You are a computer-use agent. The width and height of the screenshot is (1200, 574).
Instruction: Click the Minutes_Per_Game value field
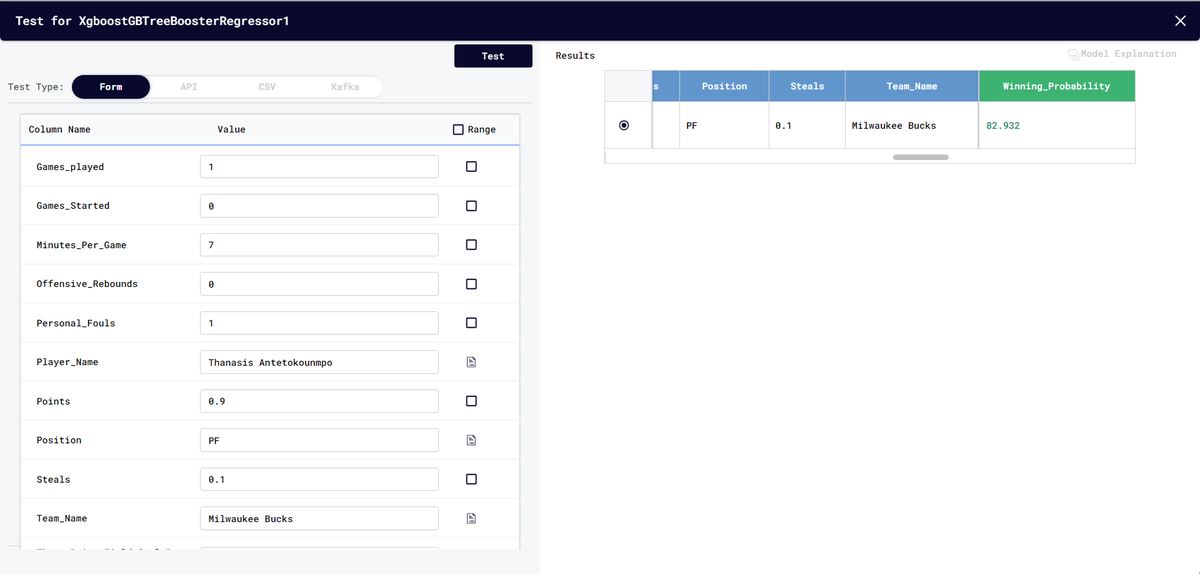point(319,245)
